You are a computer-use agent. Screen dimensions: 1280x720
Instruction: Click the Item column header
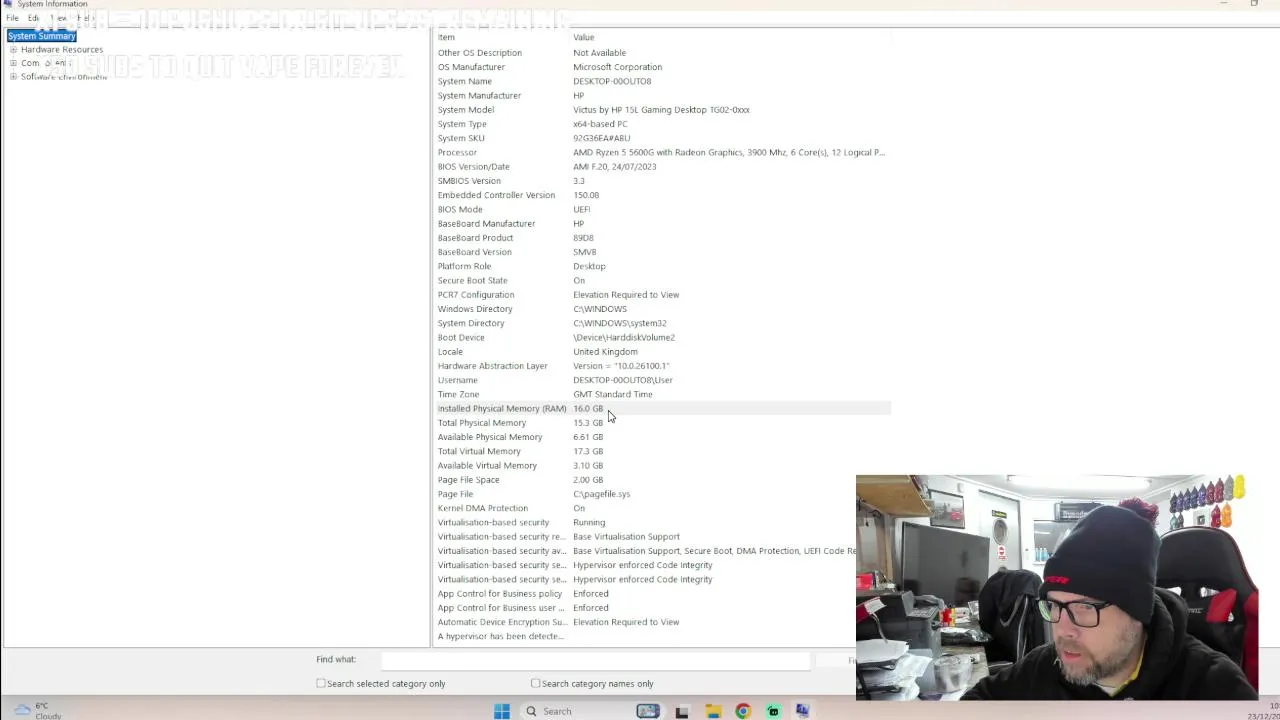pos(500,37)
